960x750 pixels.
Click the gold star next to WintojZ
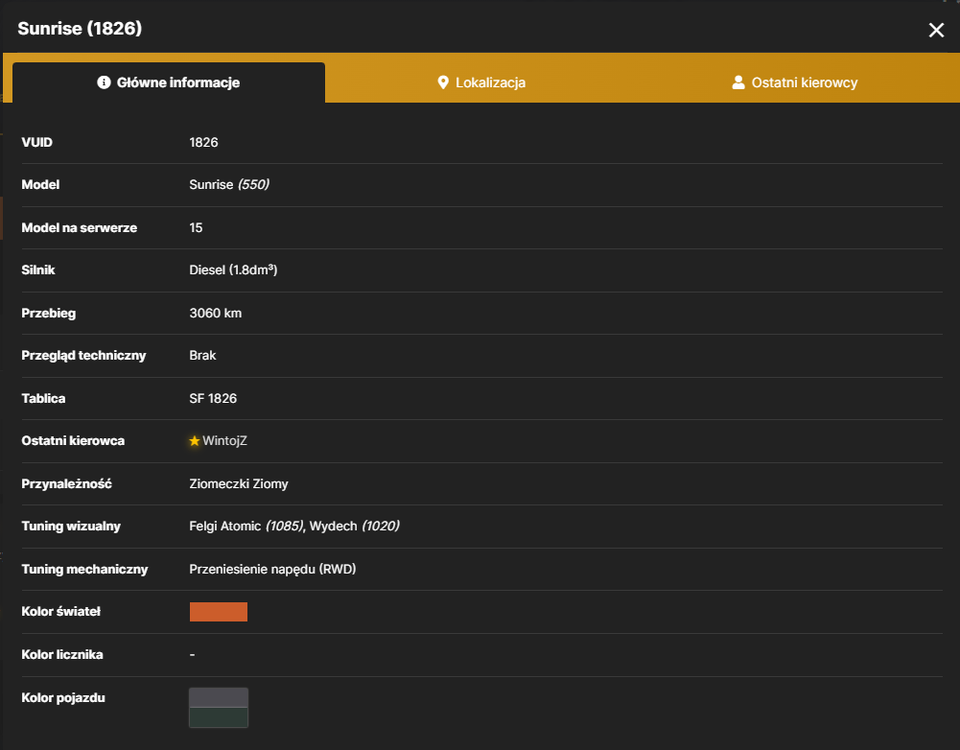pos(195,441)
